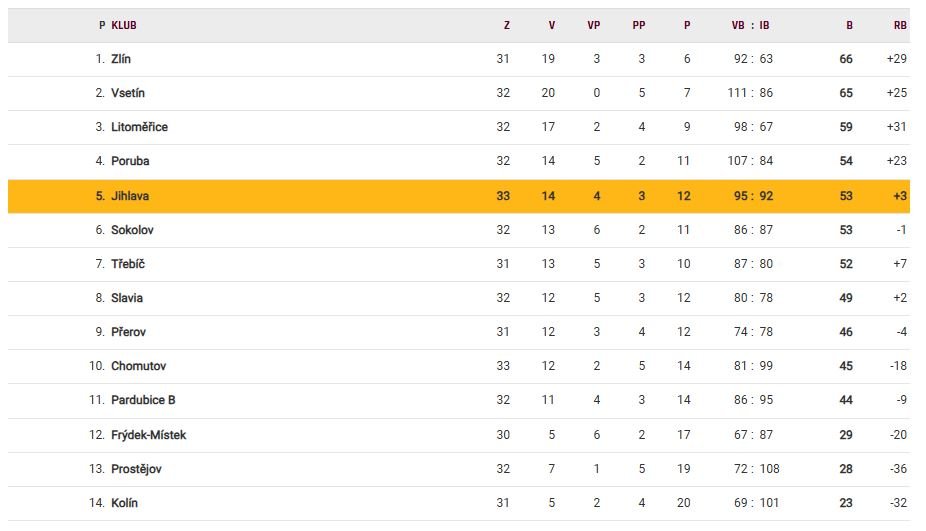
Task: Click the PP column header
Action: pyautogui.click(x=639, y=26)
